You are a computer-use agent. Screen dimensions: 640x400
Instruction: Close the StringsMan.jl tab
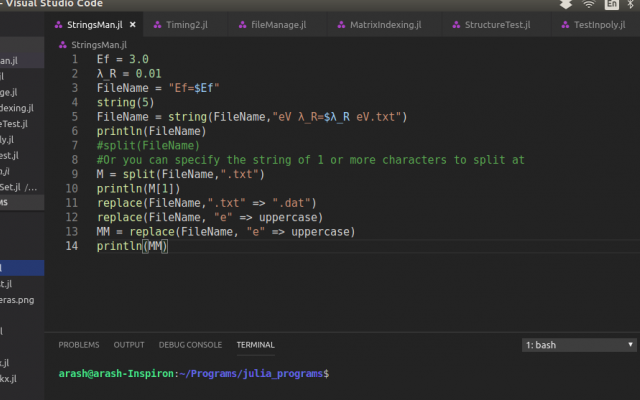[133, 25]
